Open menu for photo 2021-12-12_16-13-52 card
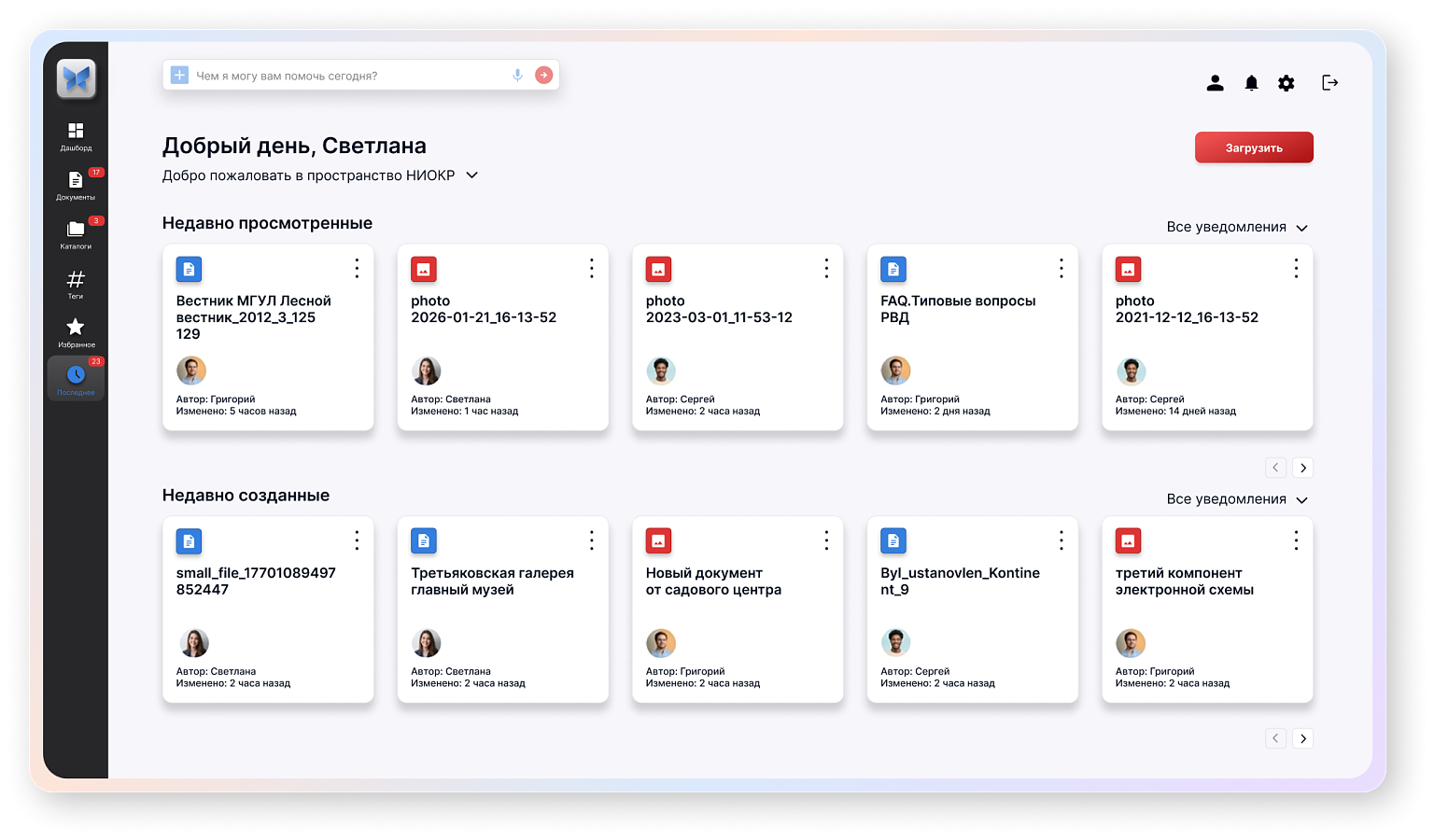This screenshot has width=1434, height=840. pos(1296,269)
